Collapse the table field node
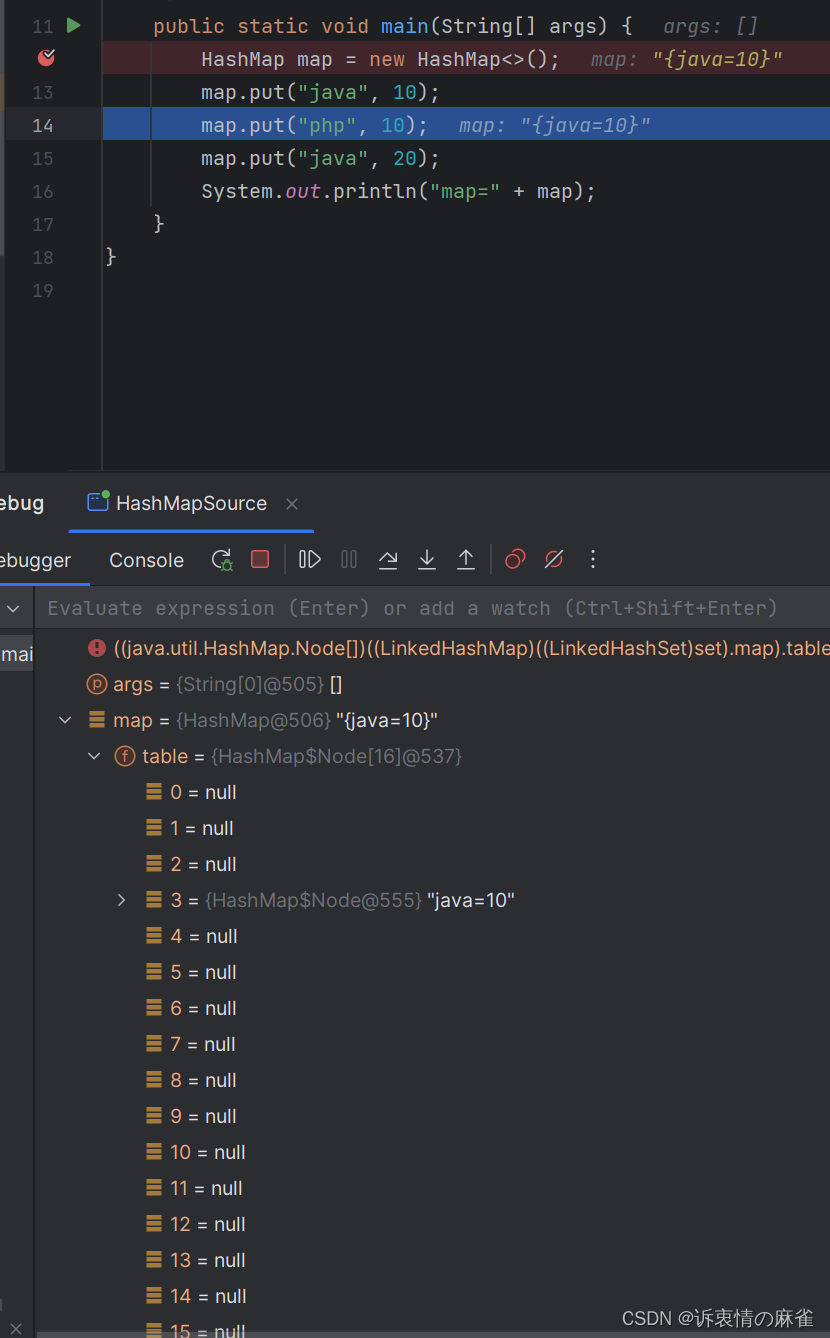Image resolution: width=830 pixels, height=1338 pixels. 95,756
